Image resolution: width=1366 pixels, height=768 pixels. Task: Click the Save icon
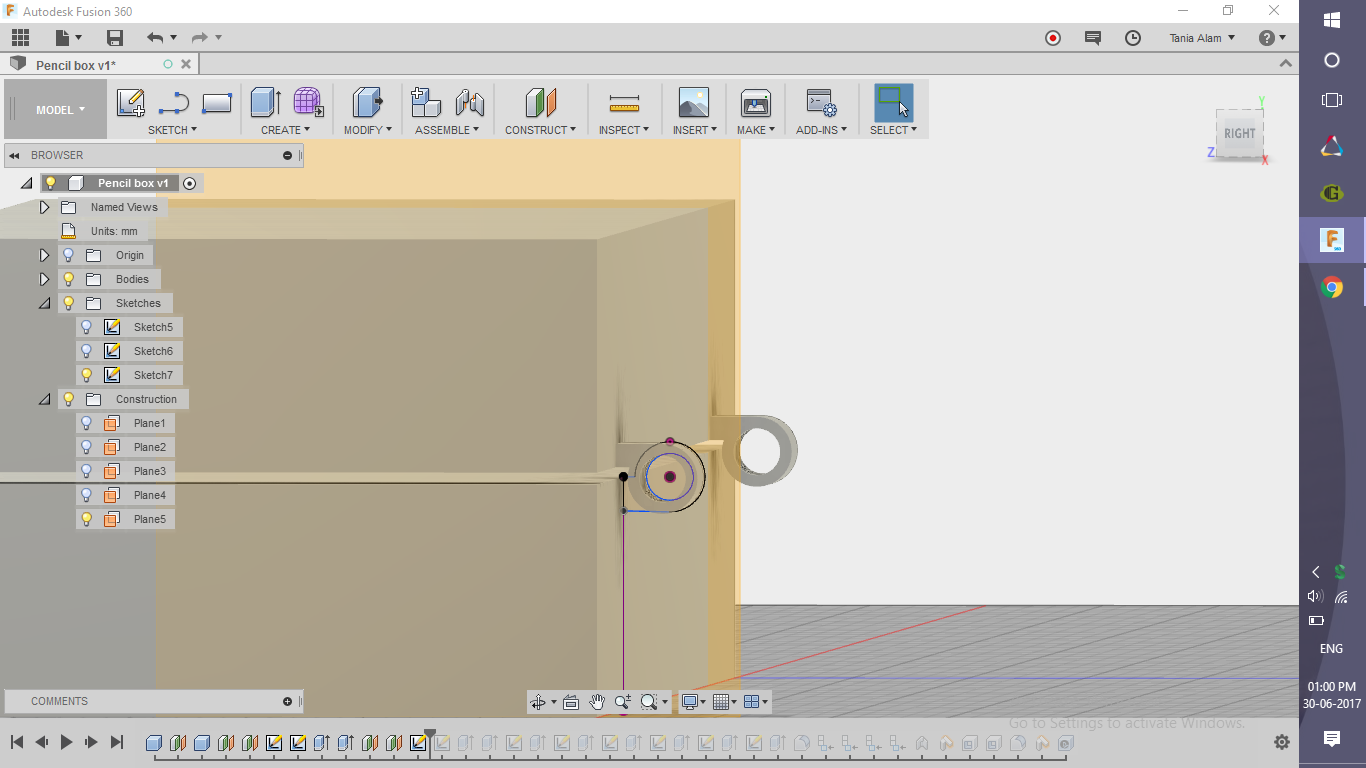tap(115, 38)
